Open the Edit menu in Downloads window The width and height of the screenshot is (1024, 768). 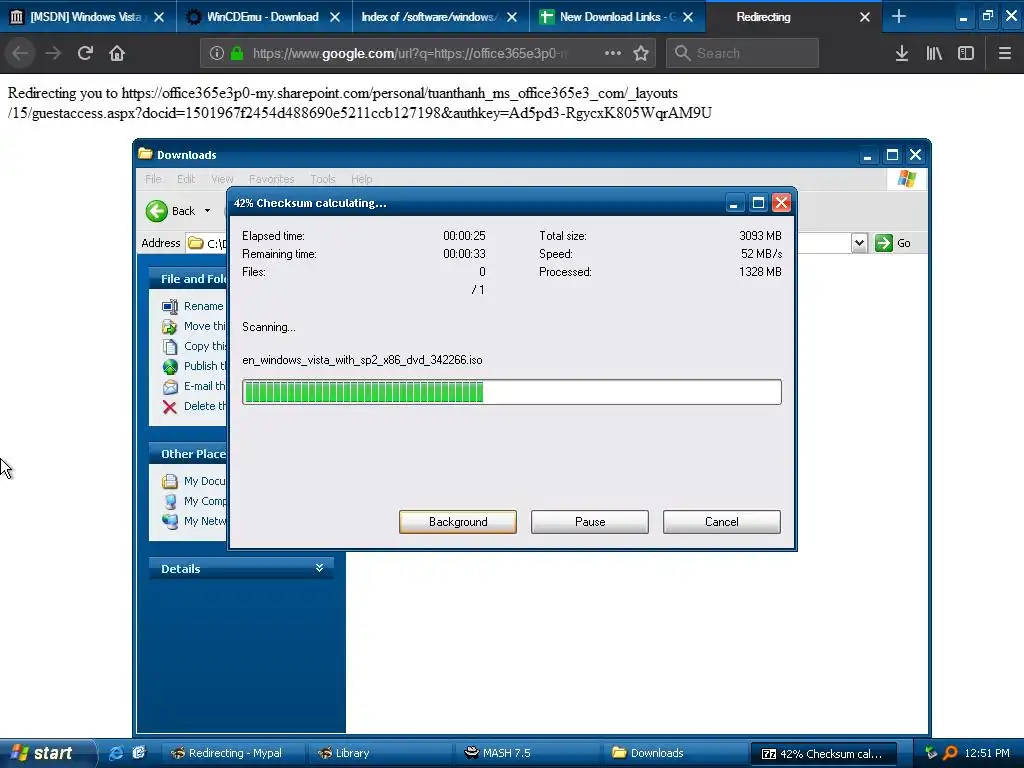point(186,179)
